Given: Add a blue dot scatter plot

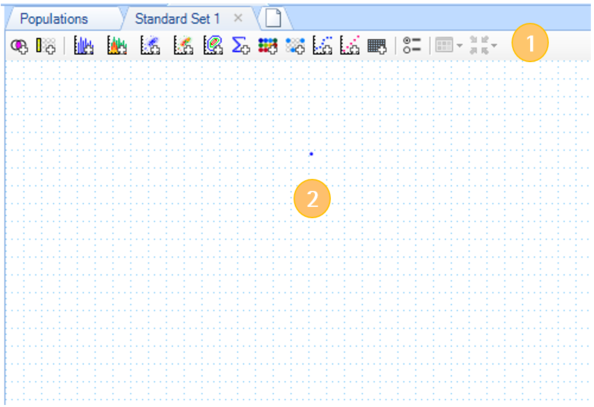Looking at the screenshot, I should [x=150, y=45].
